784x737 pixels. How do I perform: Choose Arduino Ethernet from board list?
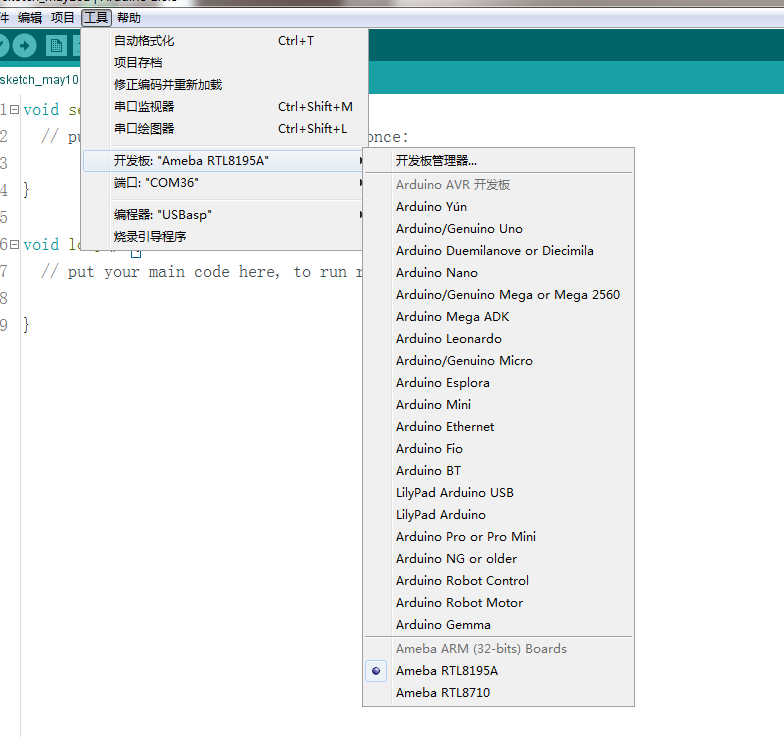[498, 426]
